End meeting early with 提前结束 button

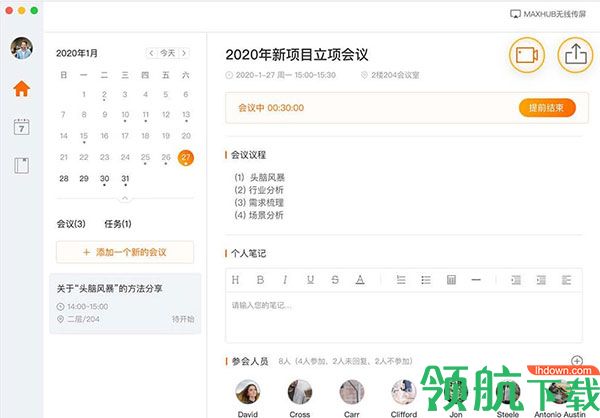[547, 108]
